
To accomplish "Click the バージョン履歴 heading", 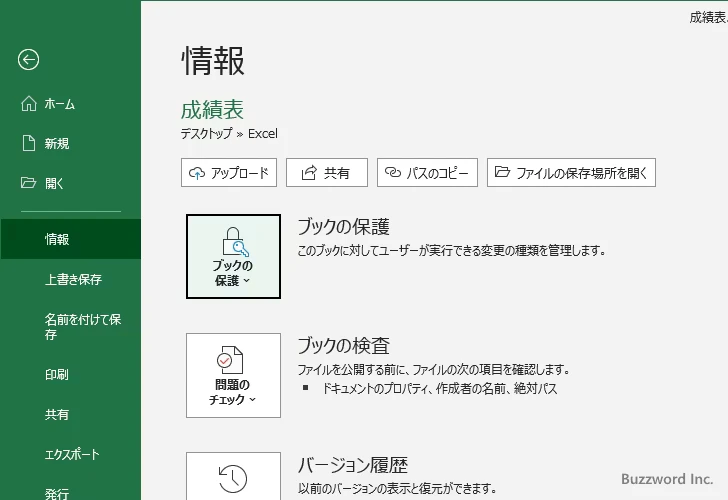I will click(353, 465).
